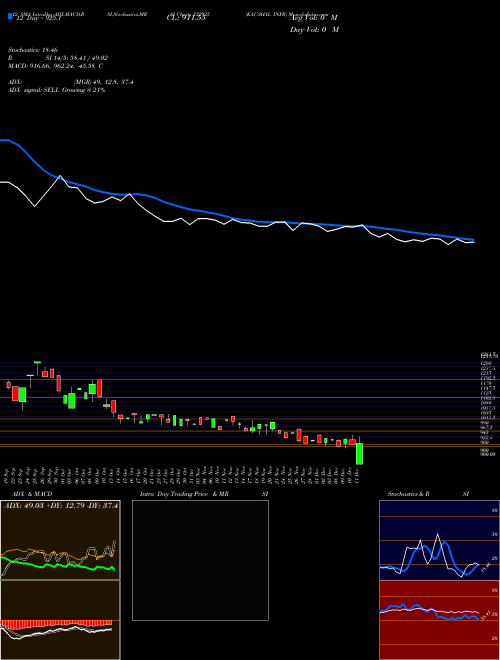Click the empty intraday trading price panel
Viewport: 500px width, 660px height.
click(200, 560)
